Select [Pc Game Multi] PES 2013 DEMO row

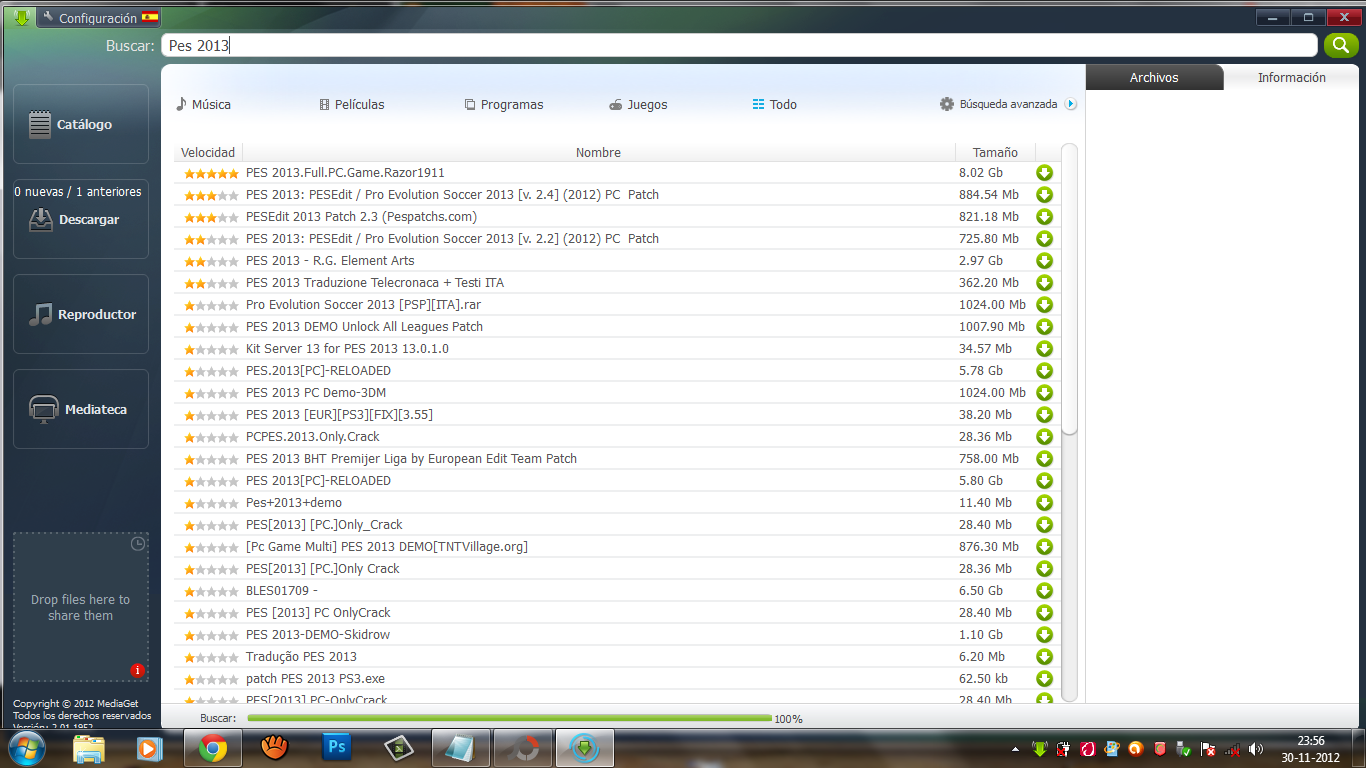(617, 547)
